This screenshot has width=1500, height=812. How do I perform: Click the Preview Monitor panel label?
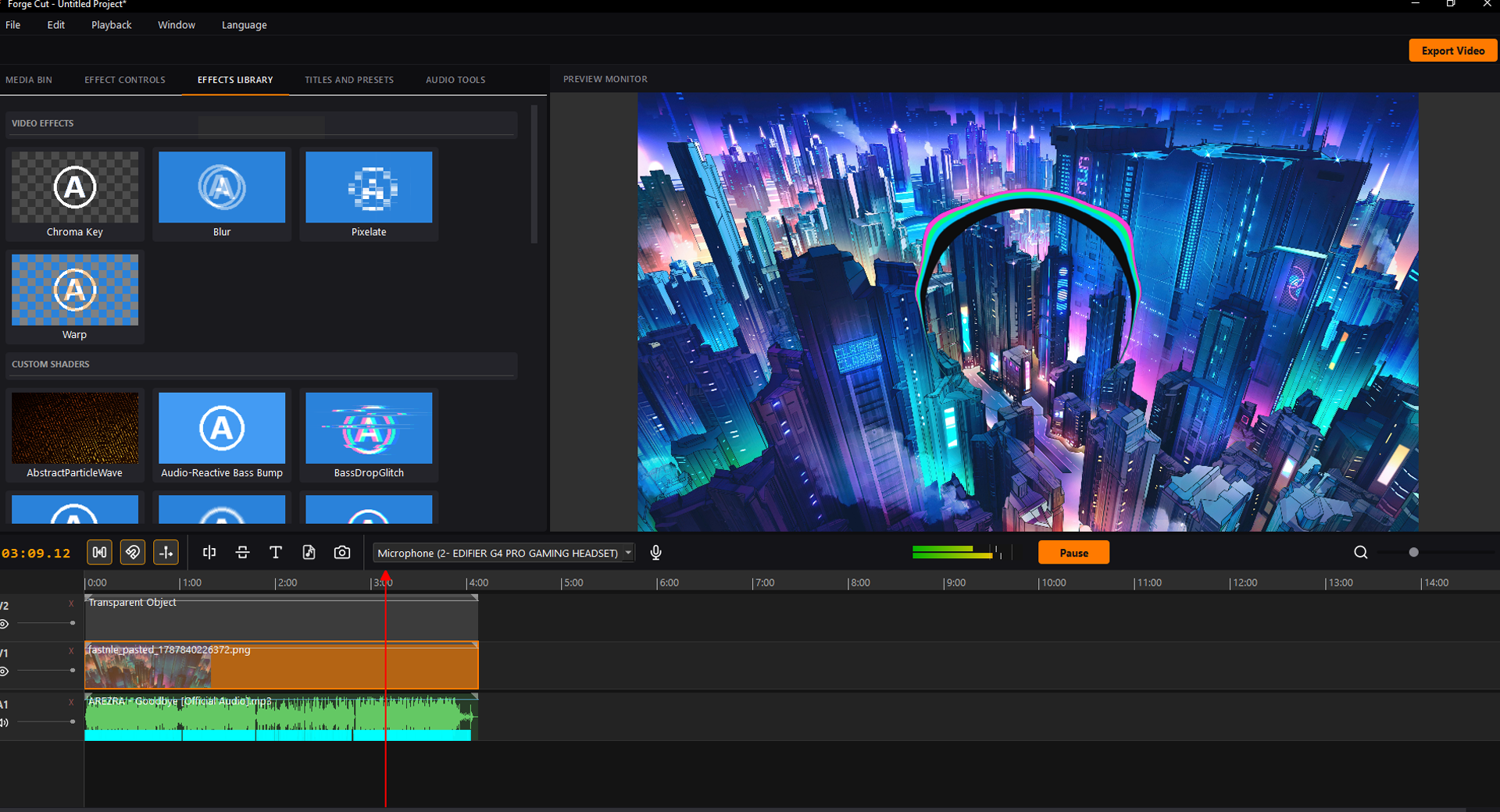[605, 79]
